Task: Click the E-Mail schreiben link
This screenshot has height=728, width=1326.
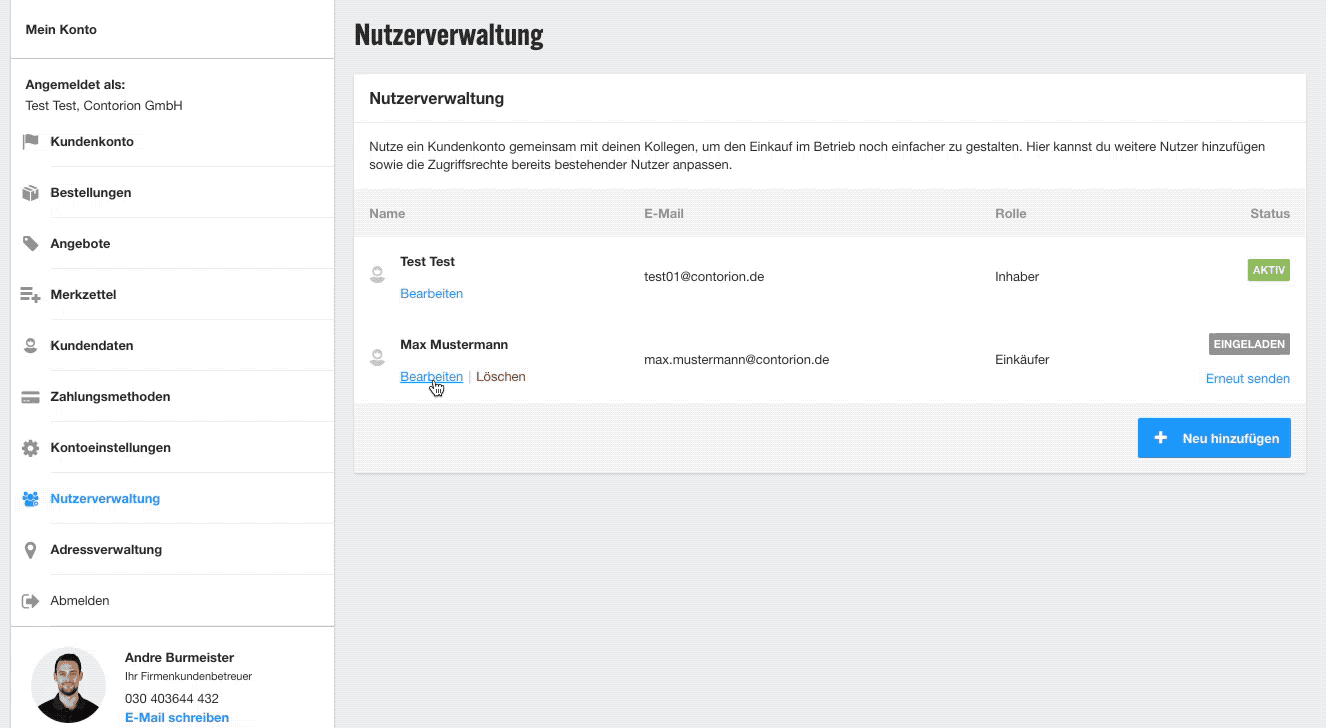Action: point(176,718)
